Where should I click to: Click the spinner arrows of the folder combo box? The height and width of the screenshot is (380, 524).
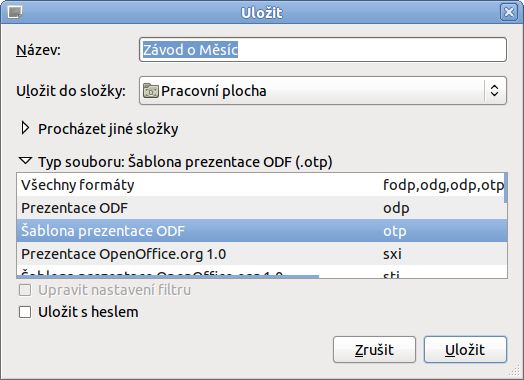(x=494, y=91)
